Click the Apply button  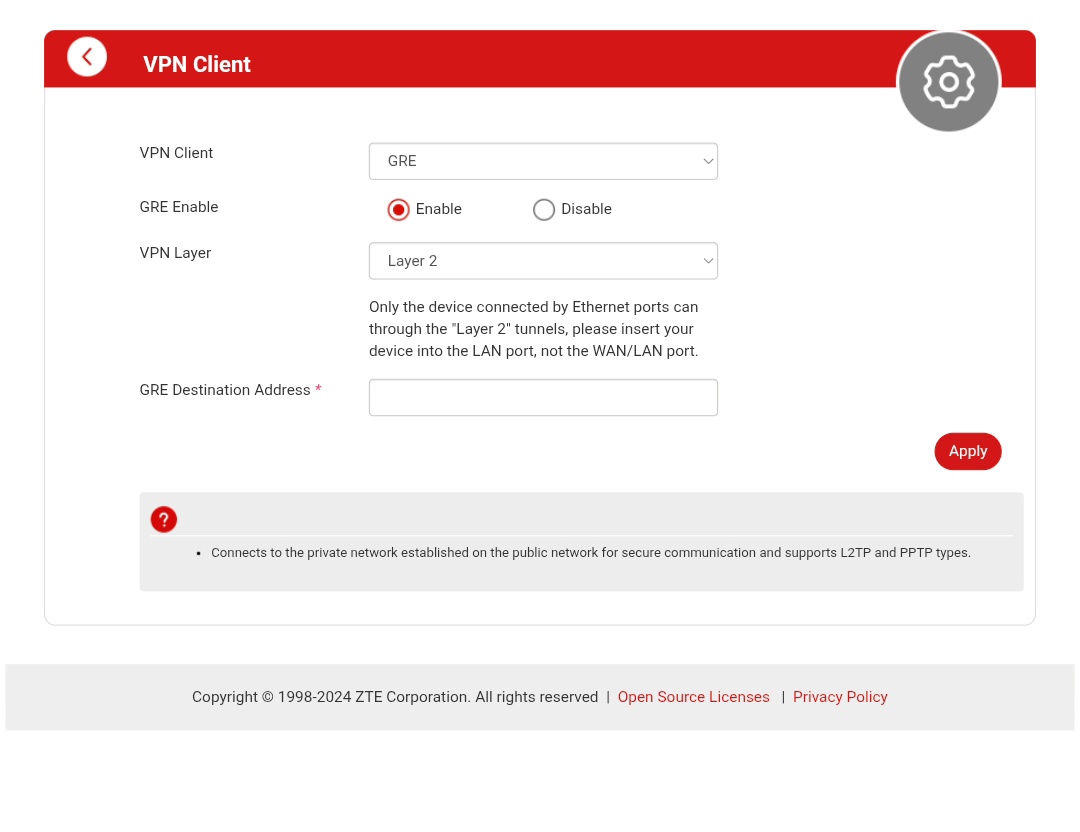pos(968,451)
